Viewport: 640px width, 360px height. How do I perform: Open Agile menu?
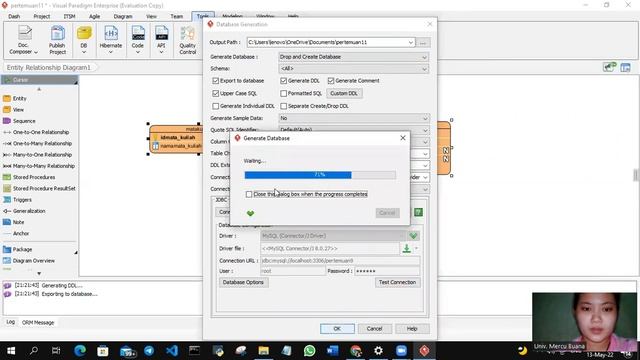tap(94, 16)
